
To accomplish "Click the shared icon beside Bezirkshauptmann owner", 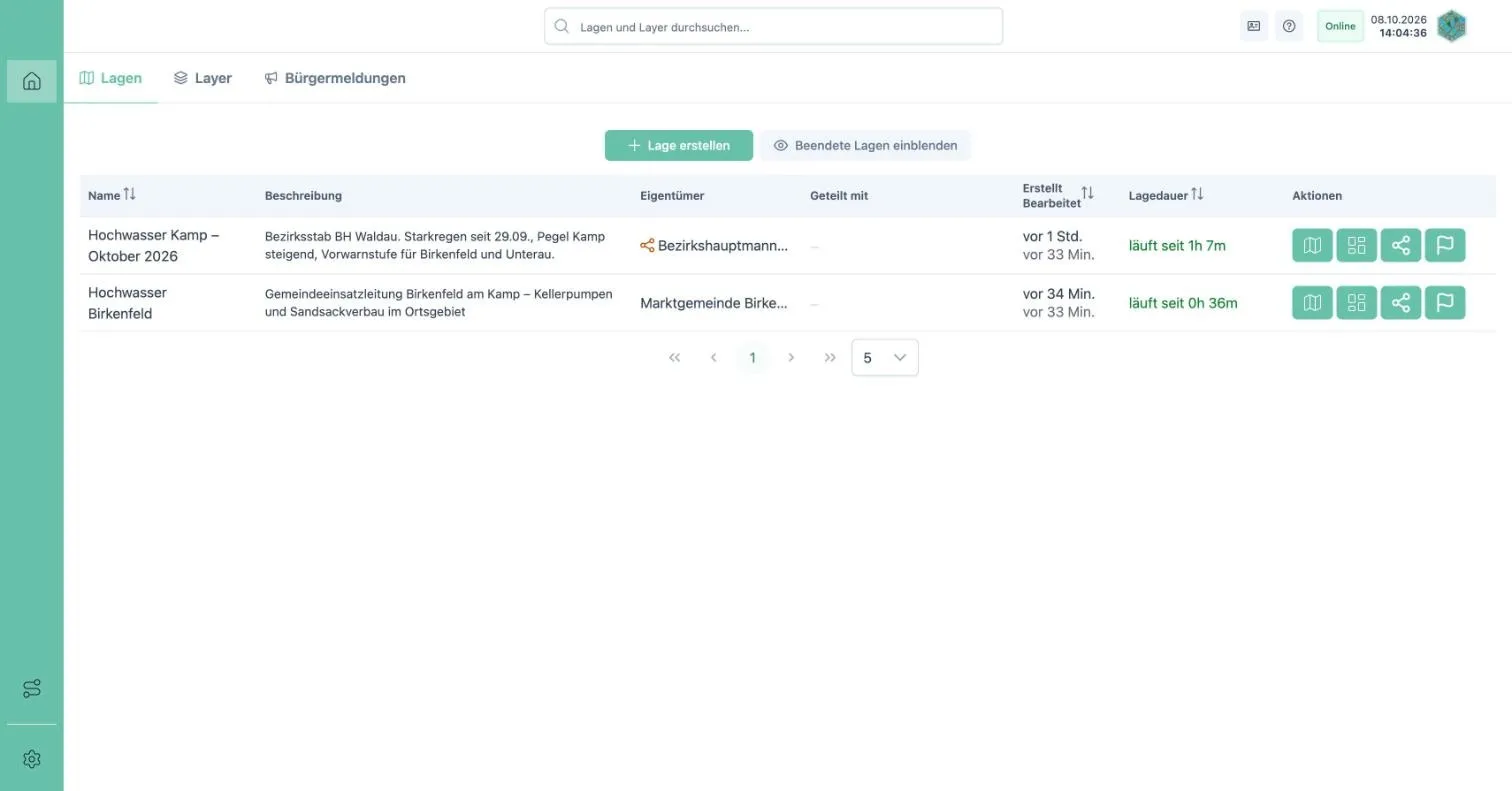I will pyautogui.click(x=647, y=245).
